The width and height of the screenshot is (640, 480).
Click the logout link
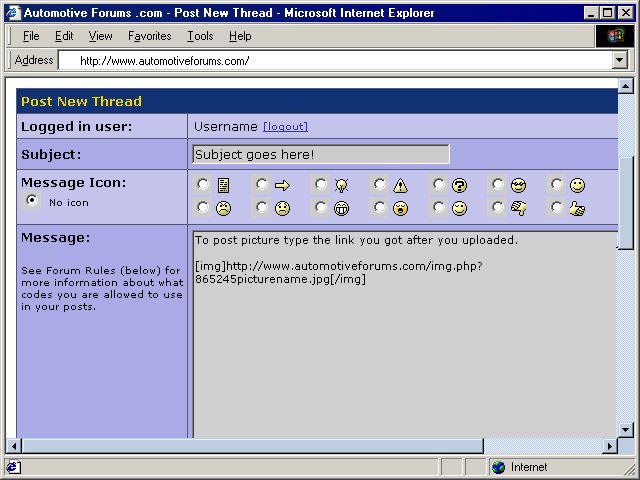point(286,127)
